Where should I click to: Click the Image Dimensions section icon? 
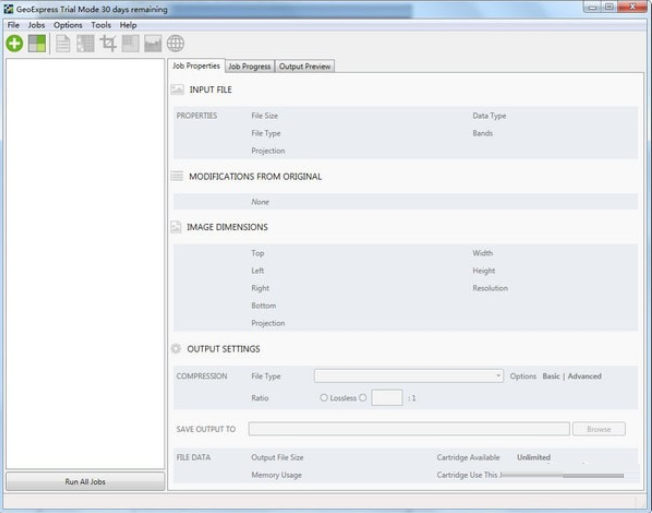pyautogui.click(x=177, y=227)
